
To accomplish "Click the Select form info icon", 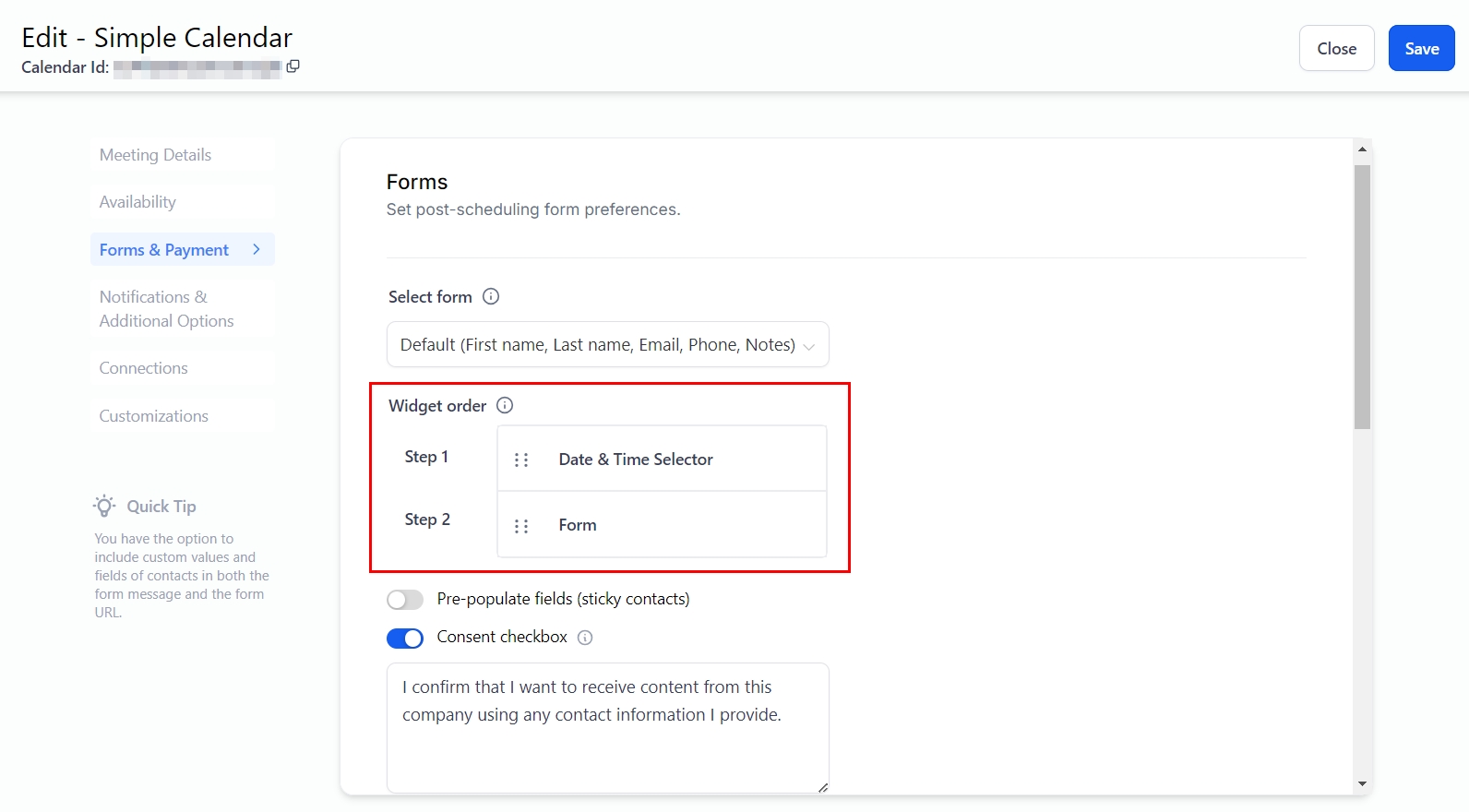I will [491, 296].
